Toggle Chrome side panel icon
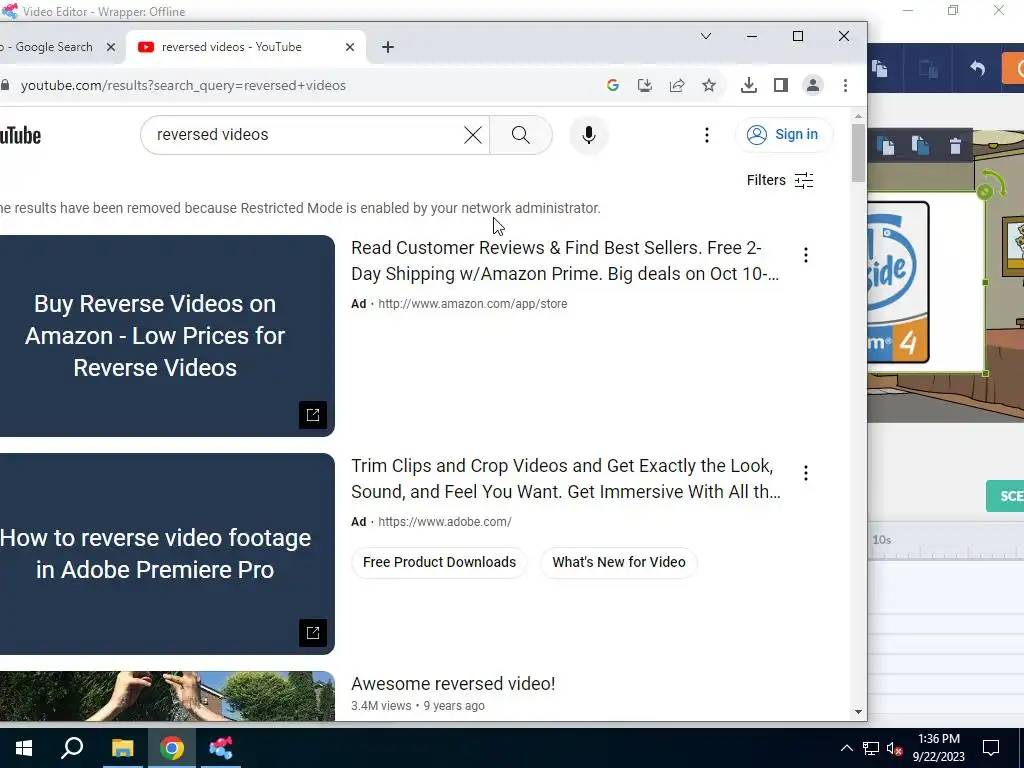Image resolution: width=1024 pixels, height=768 pixels. tap(781, 86)
